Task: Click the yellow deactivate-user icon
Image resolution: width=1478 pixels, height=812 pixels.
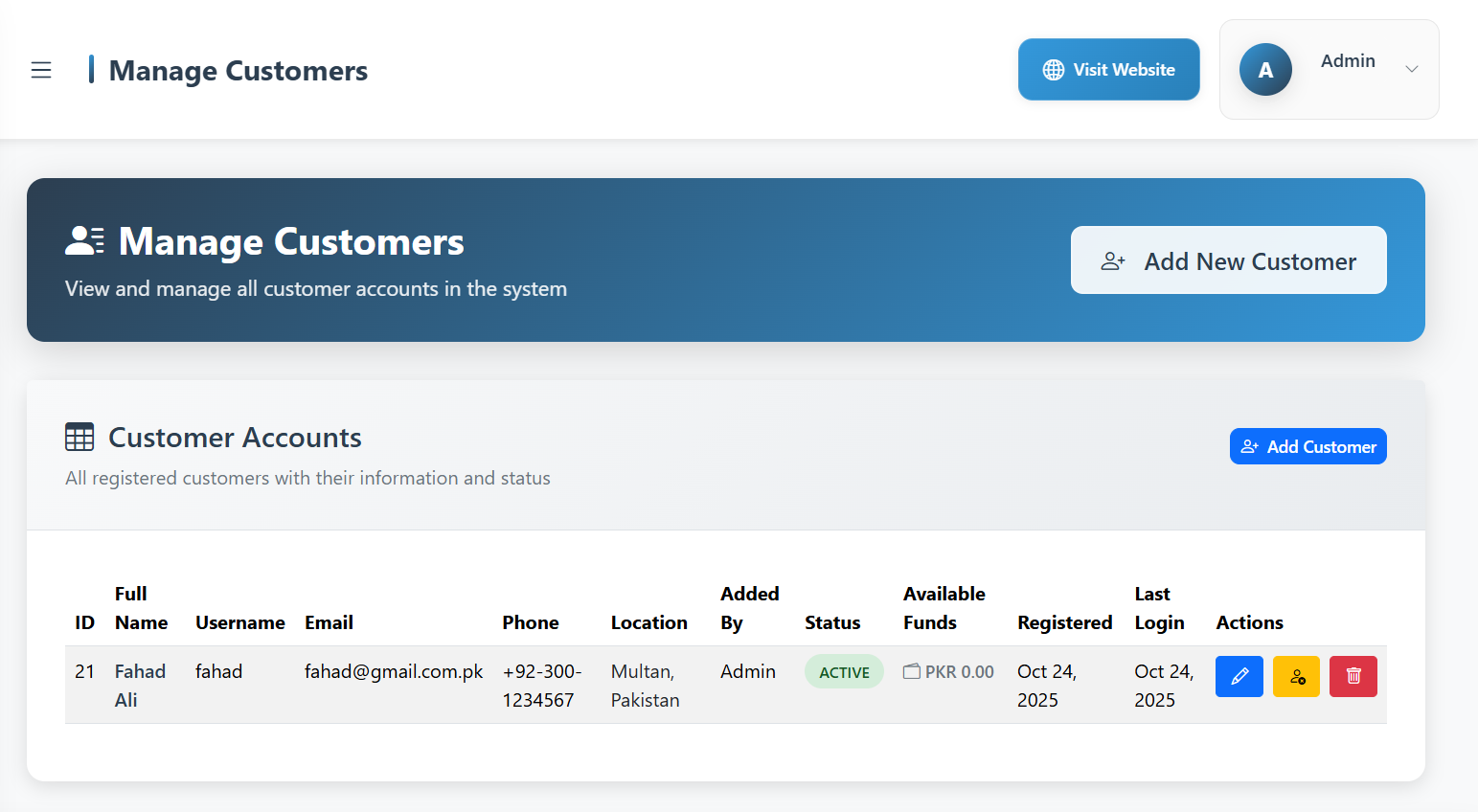Action: tap(1296, 676)
